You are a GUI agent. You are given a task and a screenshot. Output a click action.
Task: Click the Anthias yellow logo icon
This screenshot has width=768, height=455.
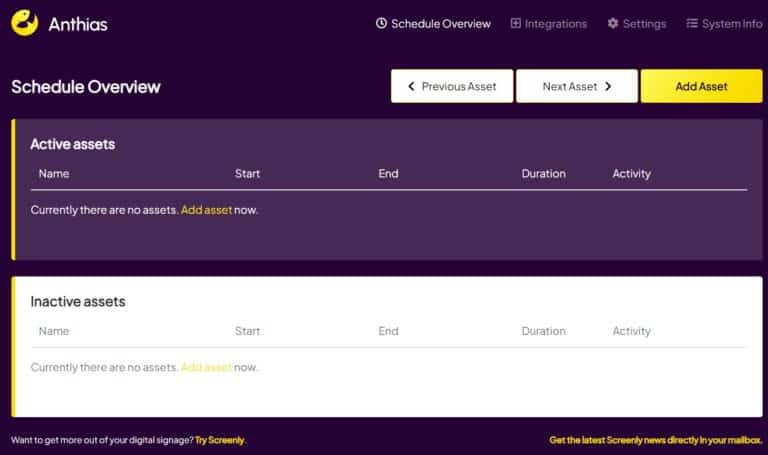(x=25, y=23)
